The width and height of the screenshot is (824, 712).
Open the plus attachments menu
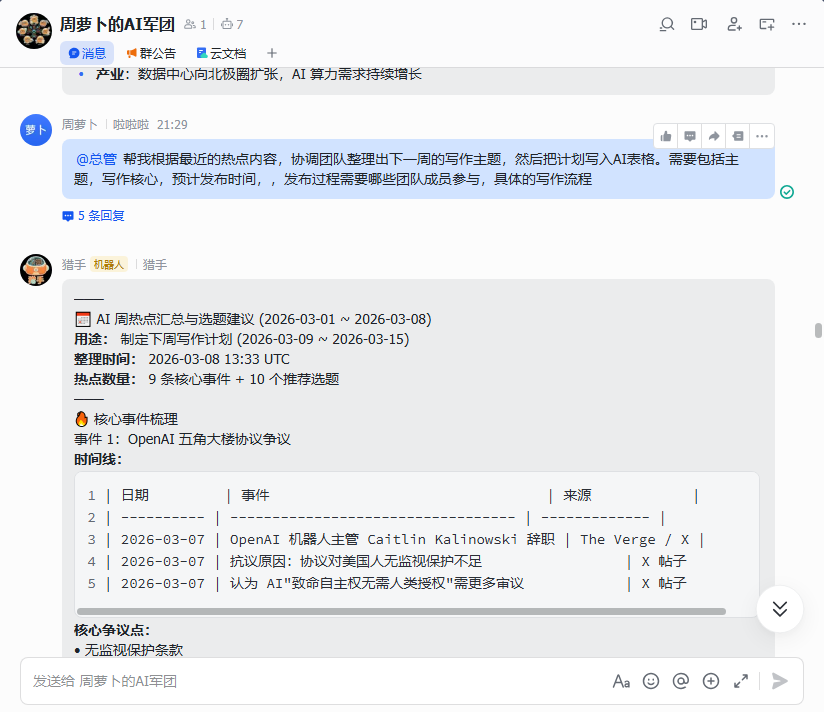(x=710, y=682)
